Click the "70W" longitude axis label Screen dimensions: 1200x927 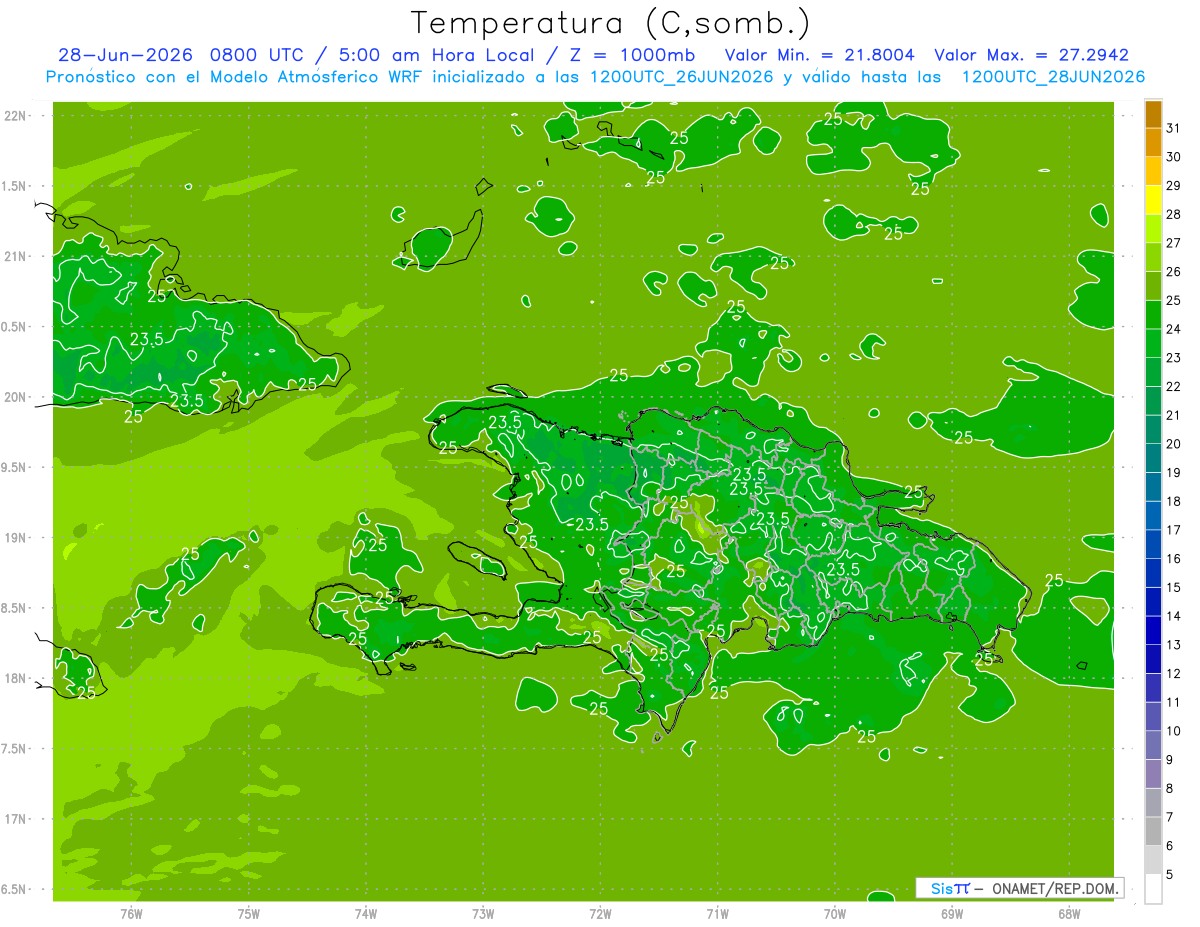pyautogui.click(x=835, y=914)
